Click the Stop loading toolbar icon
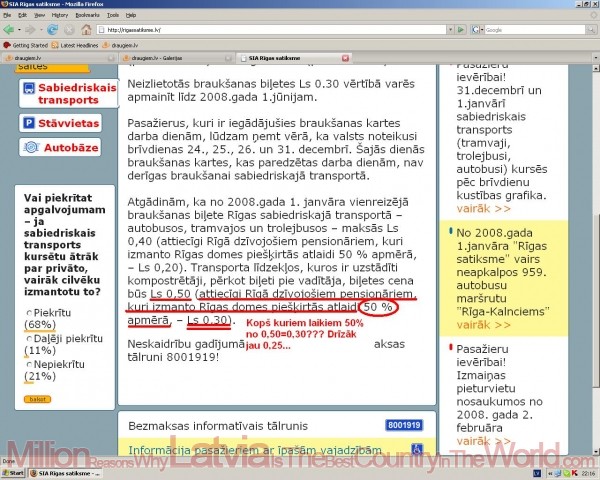This screenshot has width=600, height=480. pyautogui.click(x=68, y=29)
